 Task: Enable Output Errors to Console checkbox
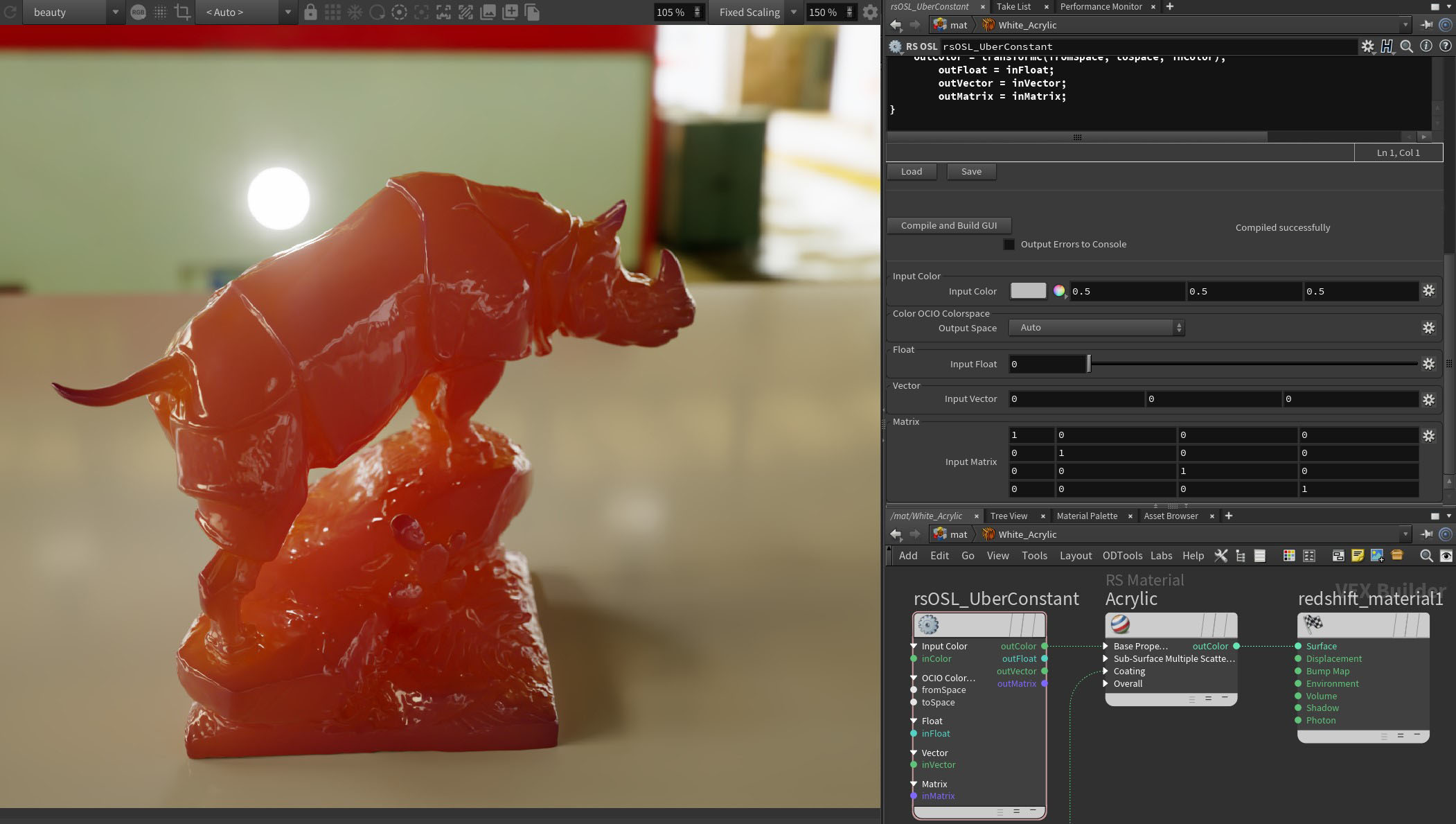(x=1009, y=245)
